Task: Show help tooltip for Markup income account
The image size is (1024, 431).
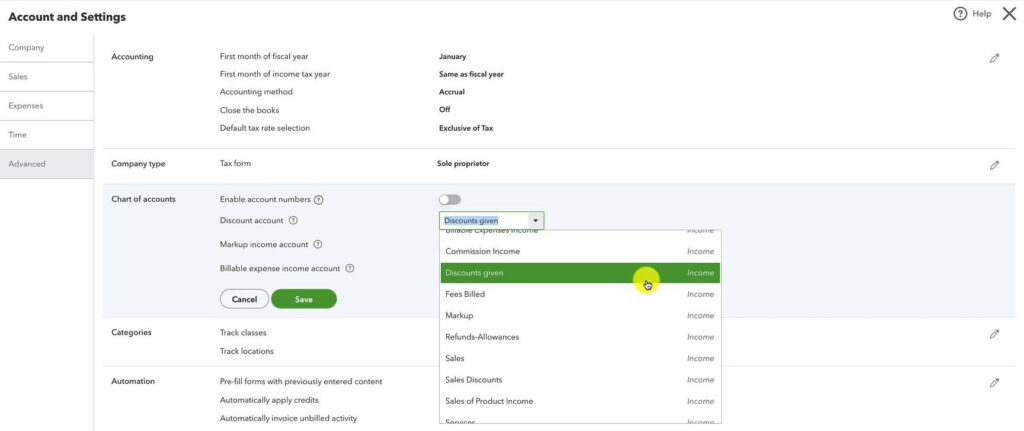Action: tap(317, 244)
